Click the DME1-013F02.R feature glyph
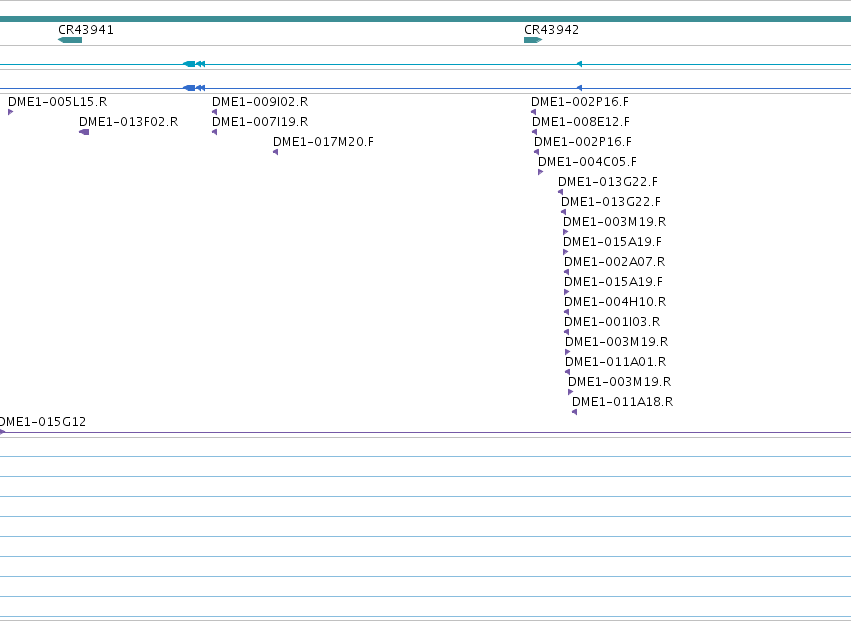Viewport: 851px width, 621px height. point(84,132)
